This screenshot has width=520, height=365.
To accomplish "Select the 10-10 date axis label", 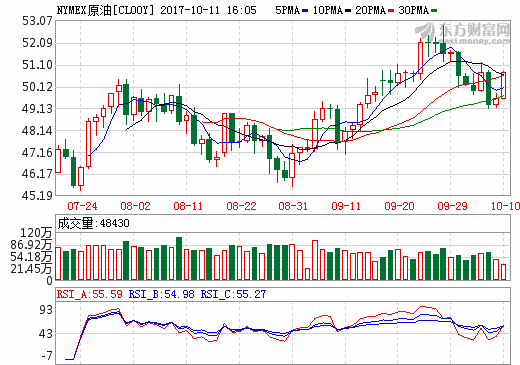I will click(505, 206).
